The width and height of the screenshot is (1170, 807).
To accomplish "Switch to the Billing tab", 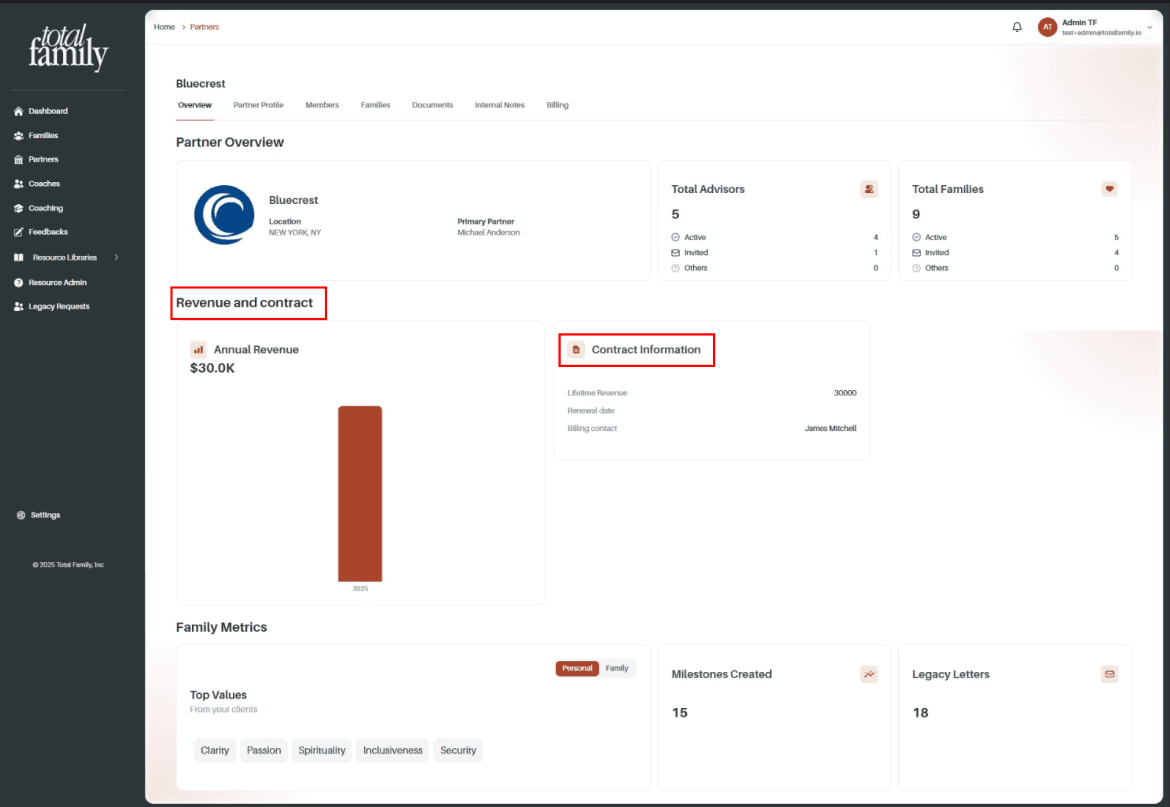I will pyautogui.click(x=557, y=105).
